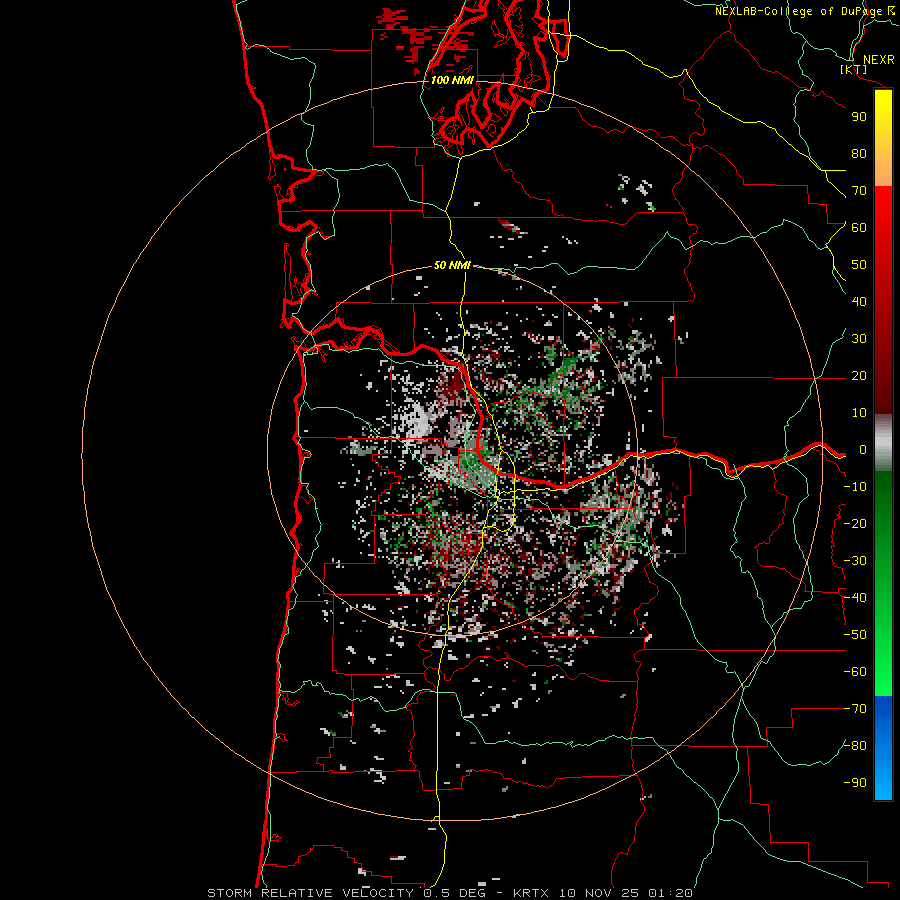Click the -70 value on velocity scale
Viewport: 900px width, 900px height.
[855, 709]
